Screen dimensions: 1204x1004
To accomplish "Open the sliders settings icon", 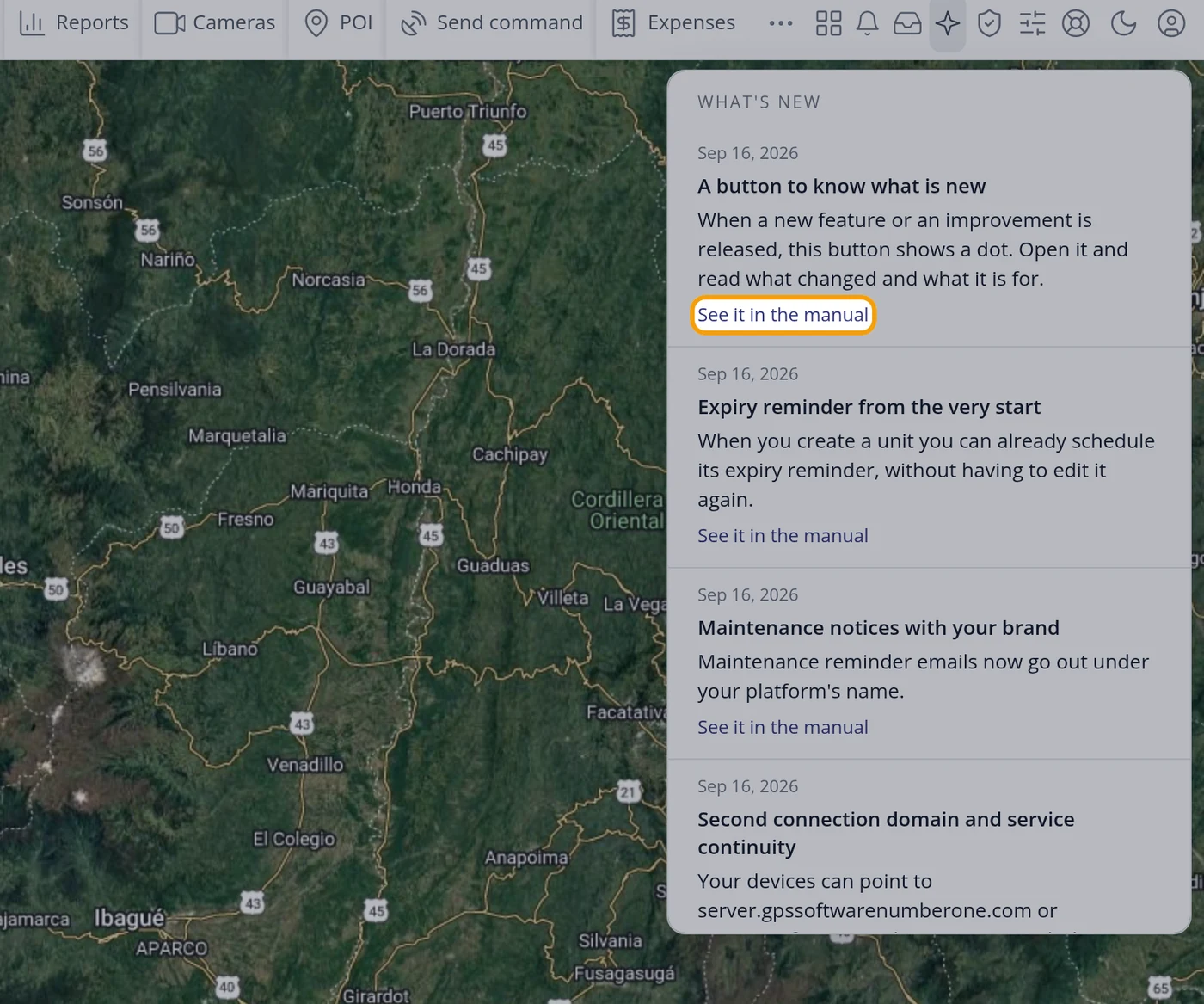I will (x=1032, y=23).
